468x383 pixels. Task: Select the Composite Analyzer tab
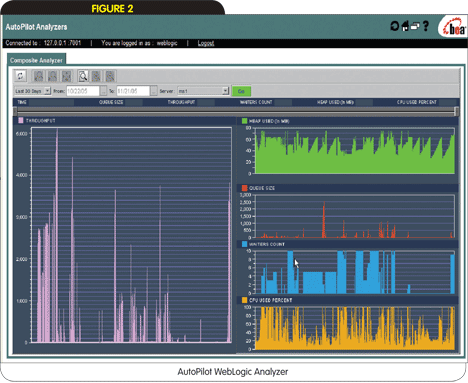click(x=36, y=60)
